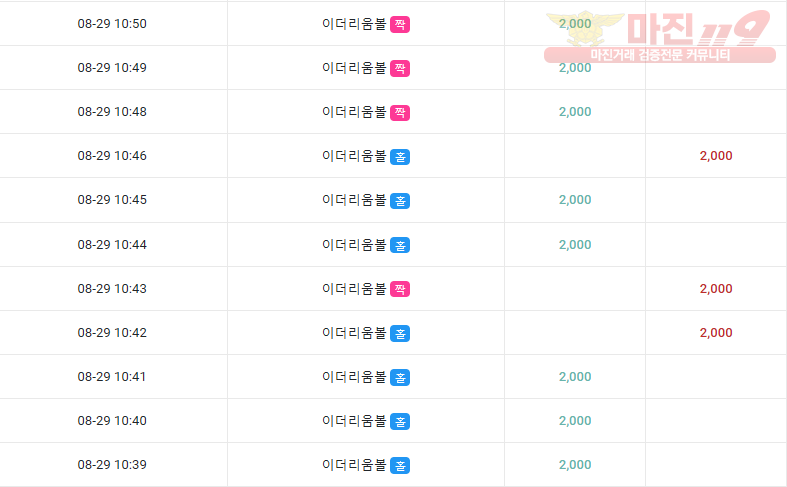Click green 2,000 amount in the 10:40 row
Viewport: 787px width, 487px height.
tap(575, 421)
